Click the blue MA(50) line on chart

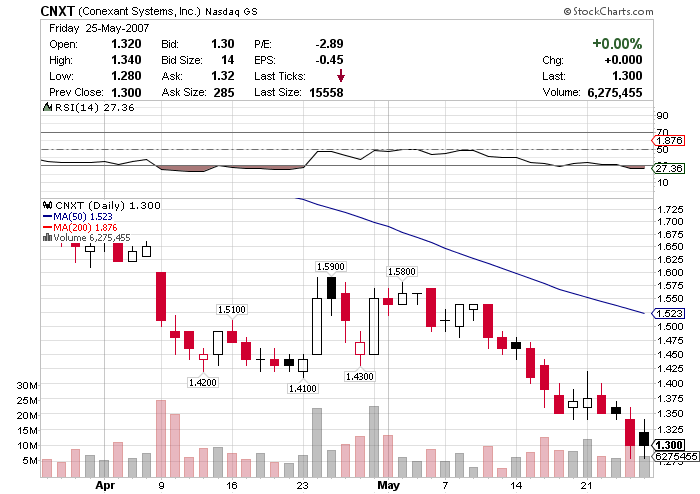click(x=469, y=257)
